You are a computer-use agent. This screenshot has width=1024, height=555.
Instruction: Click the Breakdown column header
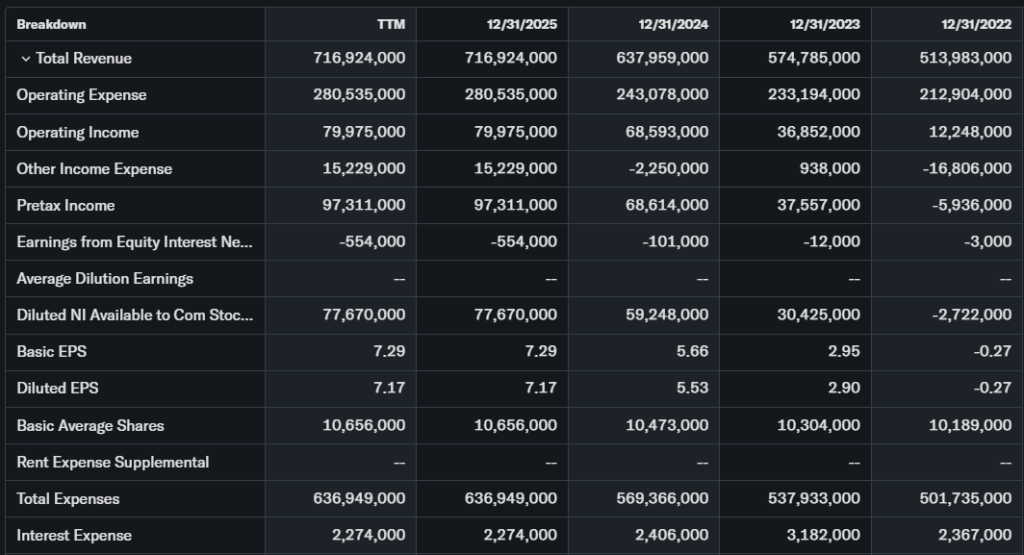tap(51, 24)
